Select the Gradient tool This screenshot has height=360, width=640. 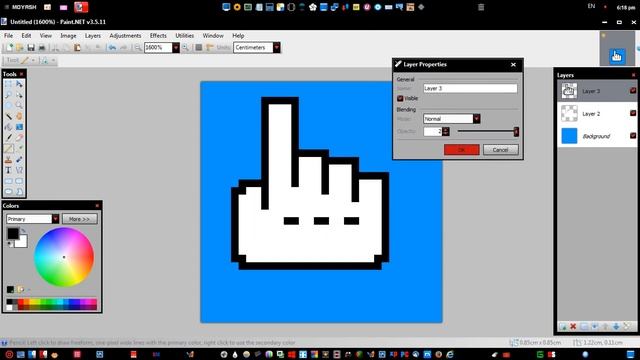[19, 127]
